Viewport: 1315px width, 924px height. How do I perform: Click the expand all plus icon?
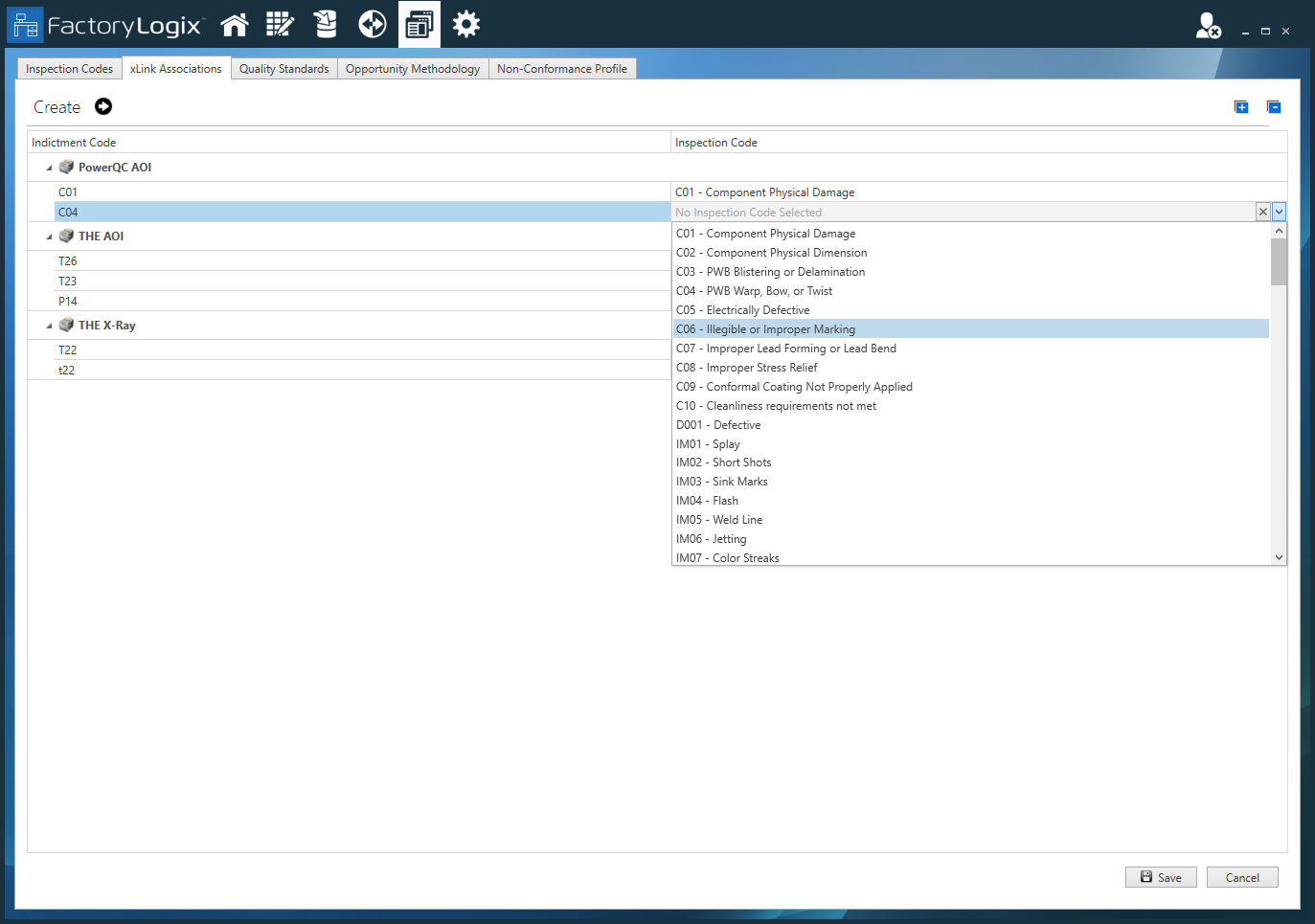[1241, 107]
